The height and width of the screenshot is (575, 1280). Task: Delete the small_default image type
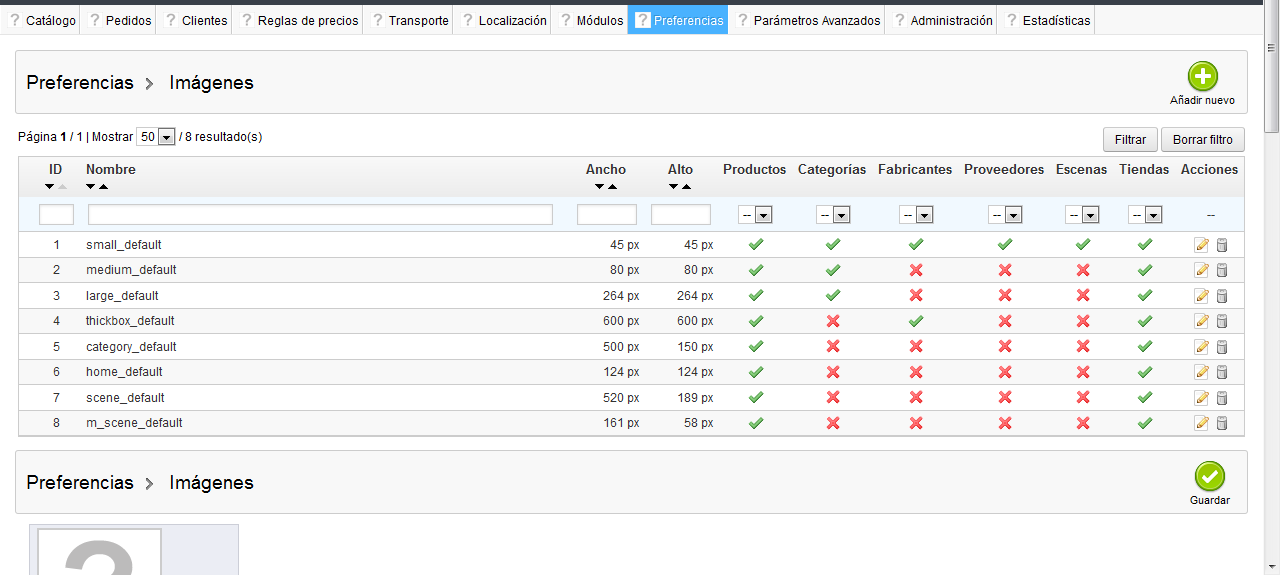pyautogui.click(x=1222, y=245)
